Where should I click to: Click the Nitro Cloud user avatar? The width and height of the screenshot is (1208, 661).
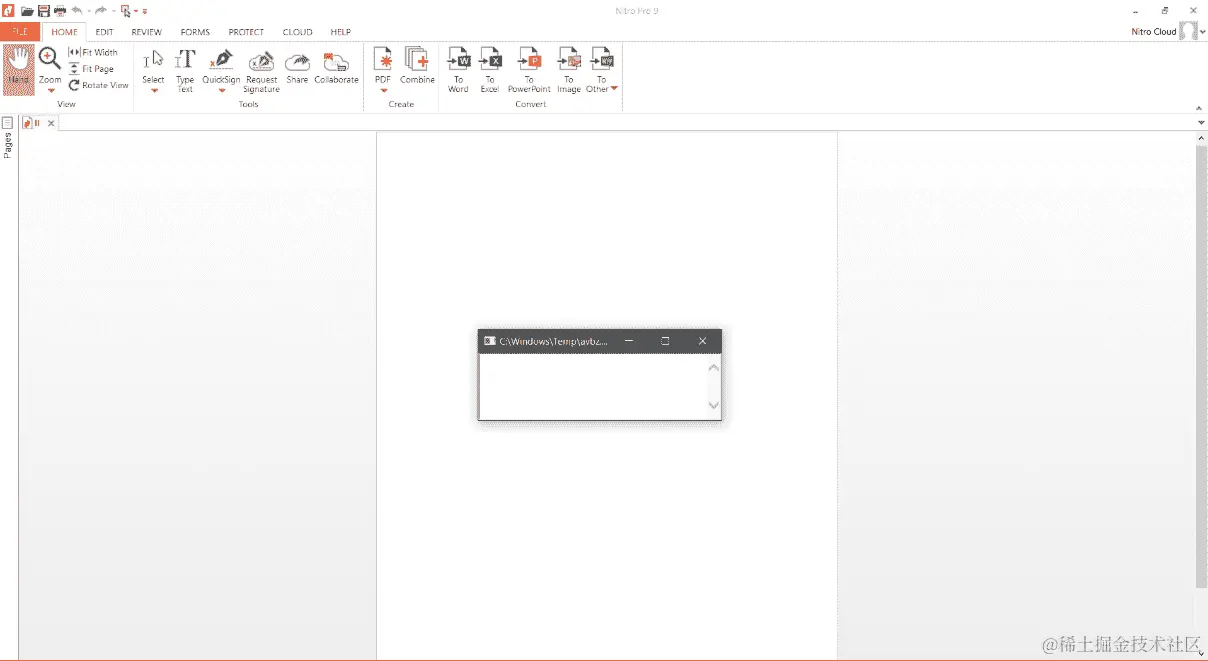1188,31
